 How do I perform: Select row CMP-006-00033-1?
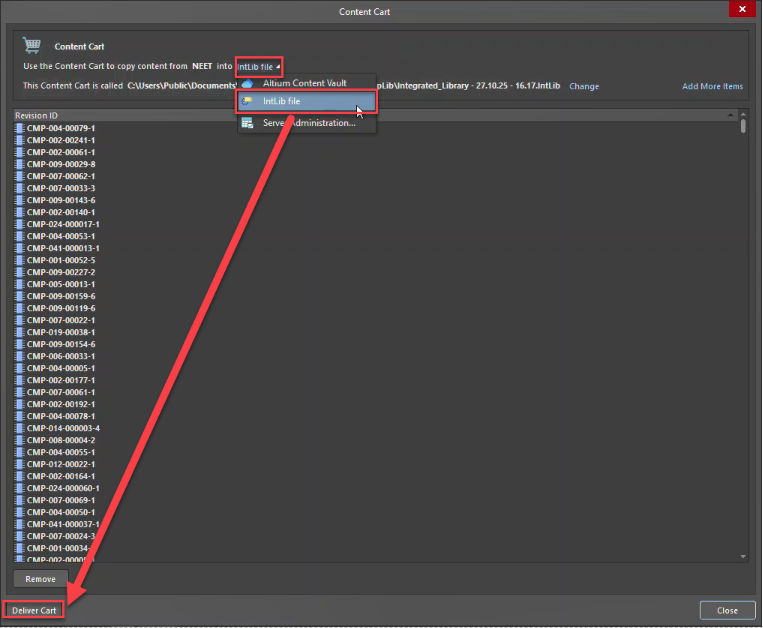coord(377,356)
